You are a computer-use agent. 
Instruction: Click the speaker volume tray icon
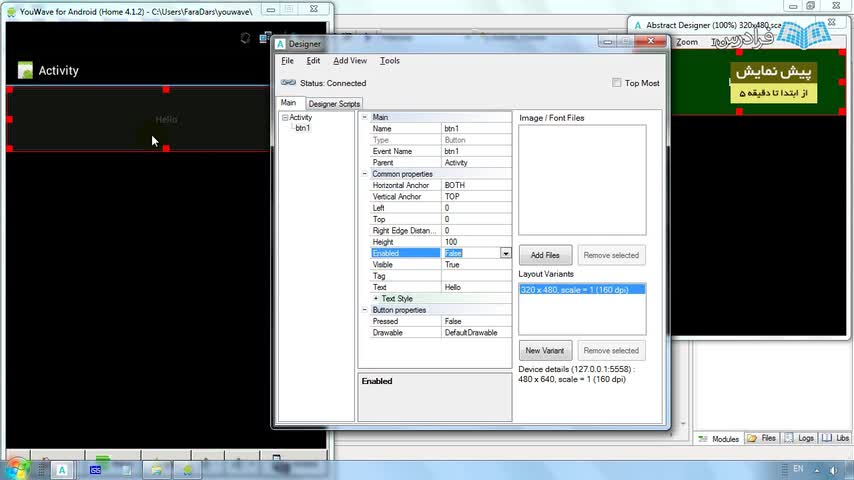click(x=833, y=470)
